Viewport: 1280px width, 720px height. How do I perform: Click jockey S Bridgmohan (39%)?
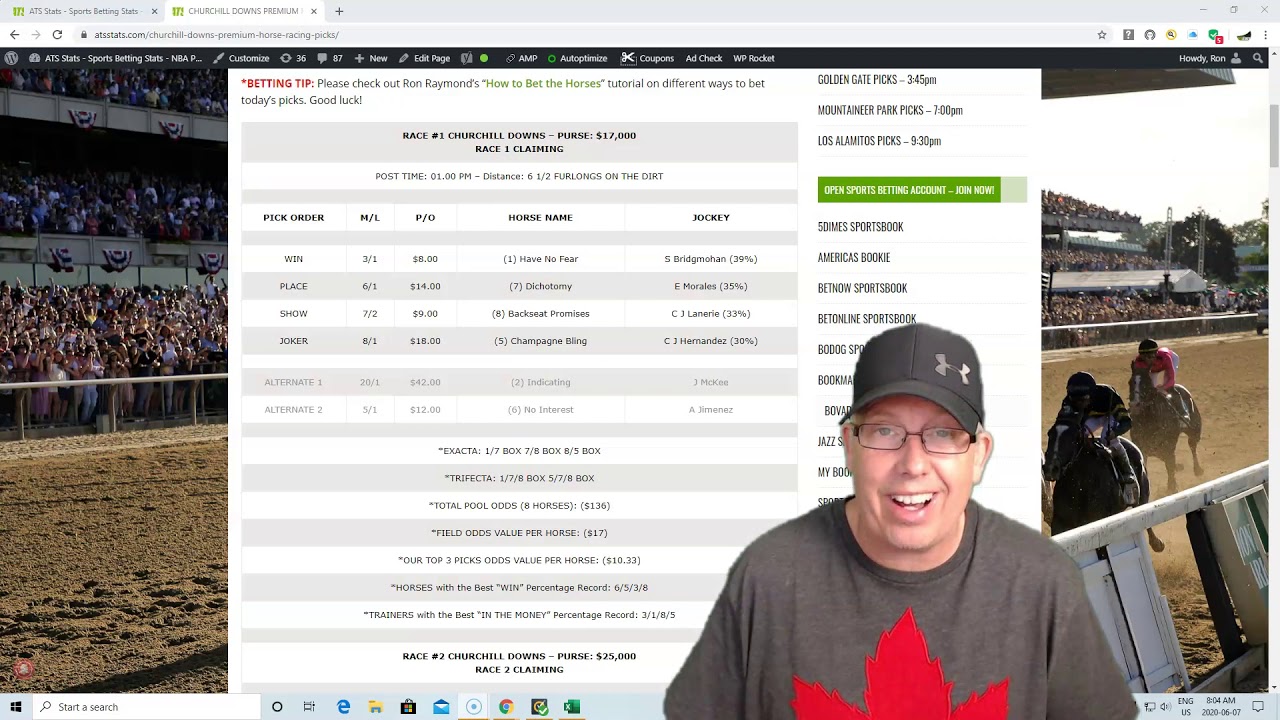(x=711, y=259)
